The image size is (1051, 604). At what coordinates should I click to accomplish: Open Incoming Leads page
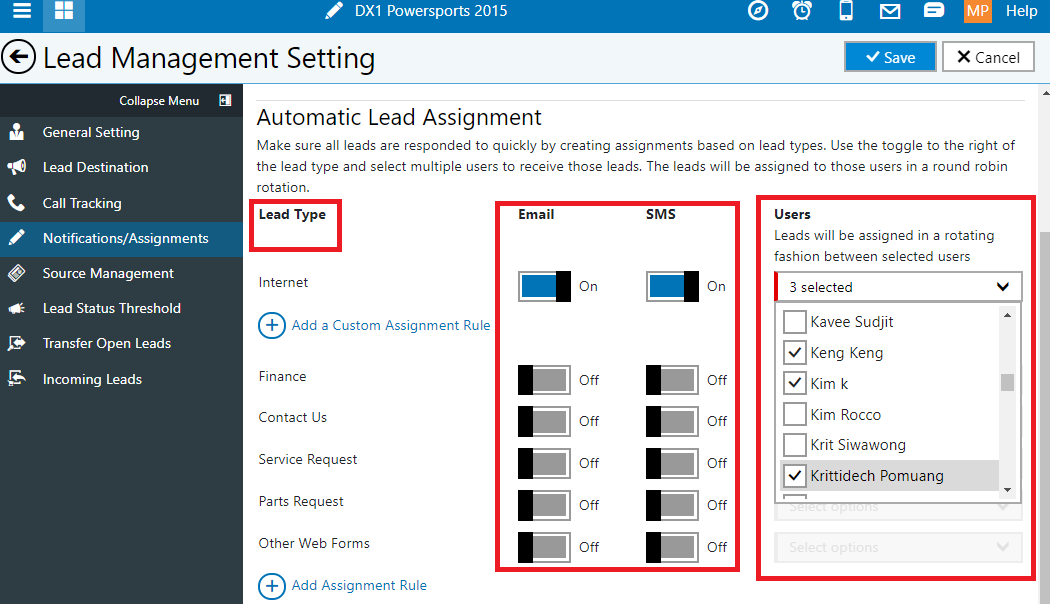tap(121, 379)
